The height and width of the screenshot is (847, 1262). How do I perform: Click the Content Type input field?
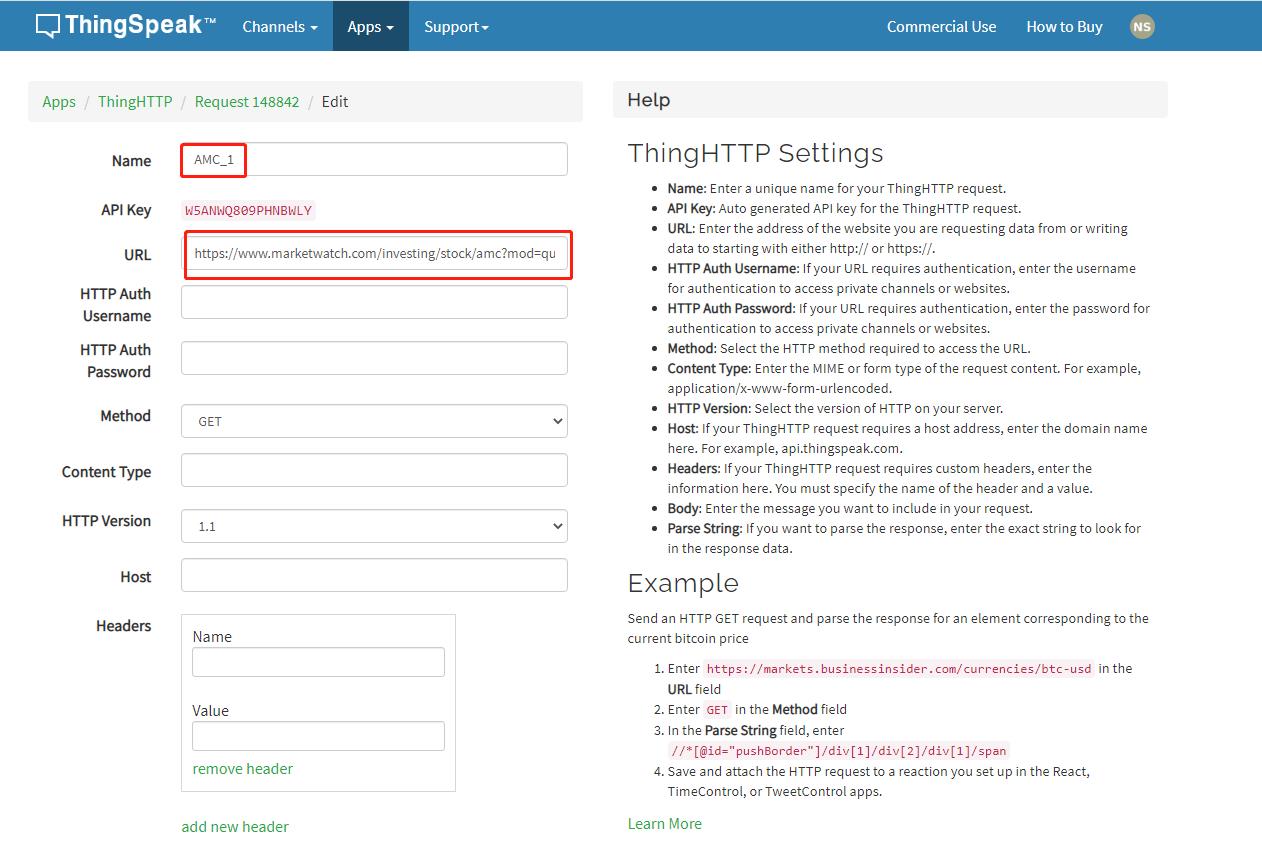[x=374, y=470]
